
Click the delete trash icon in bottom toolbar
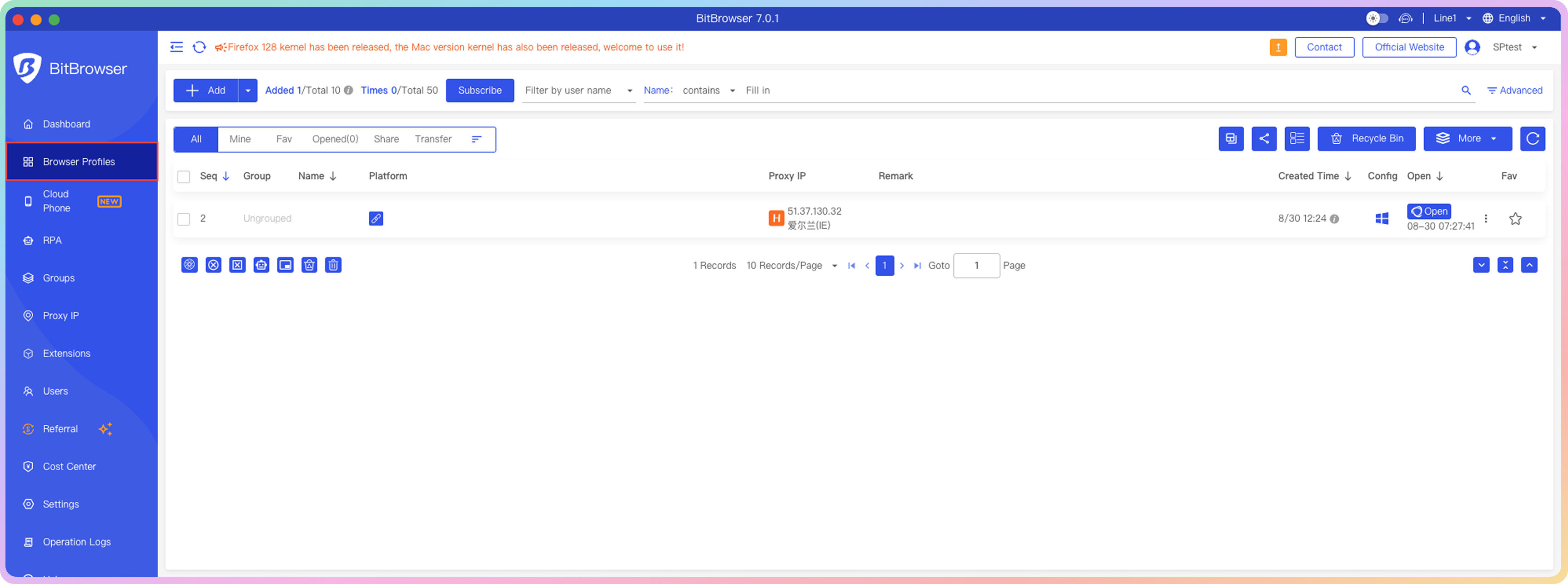[333, 266]
